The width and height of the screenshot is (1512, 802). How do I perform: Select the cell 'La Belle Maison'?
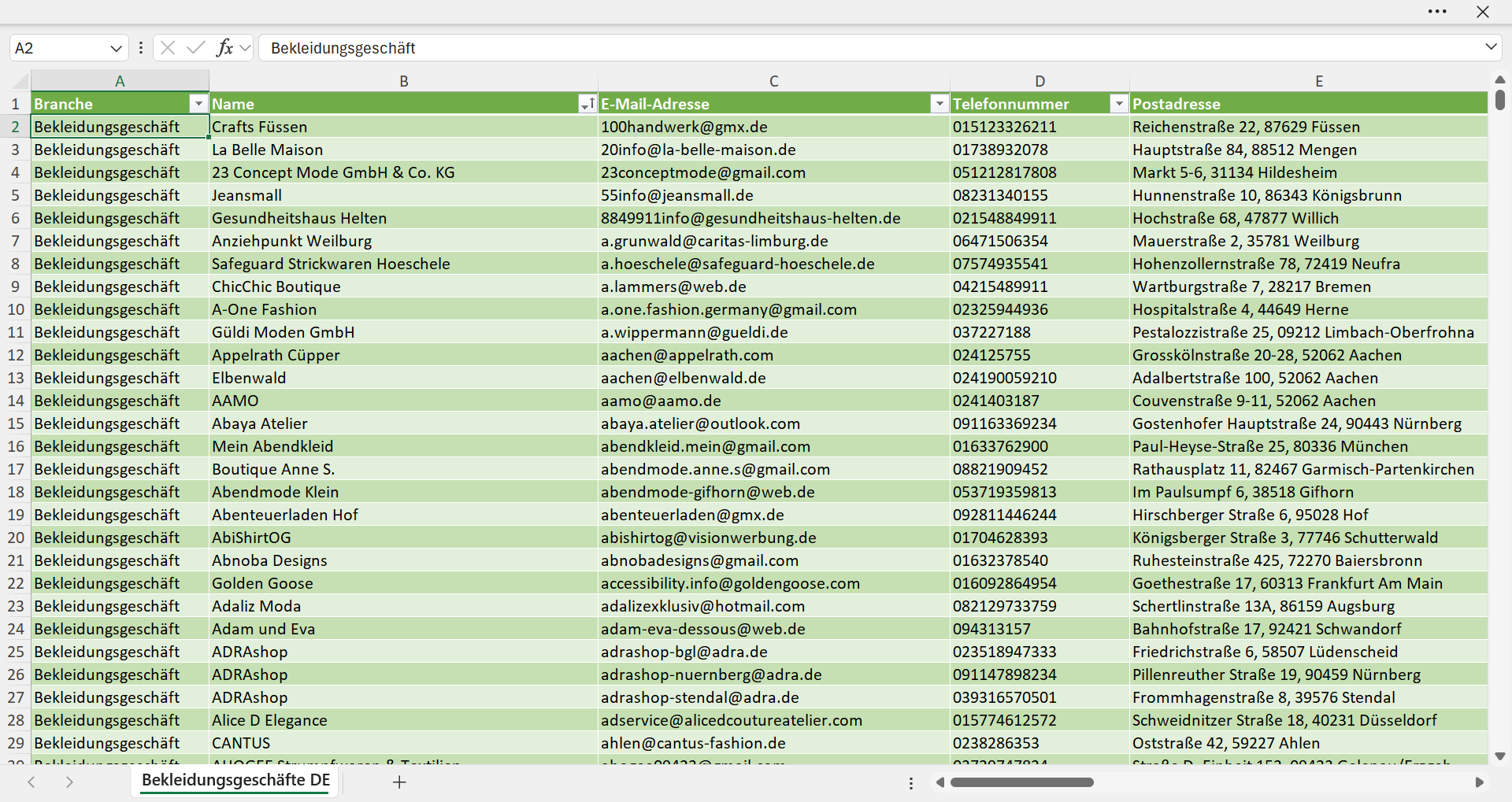[404, 150]
